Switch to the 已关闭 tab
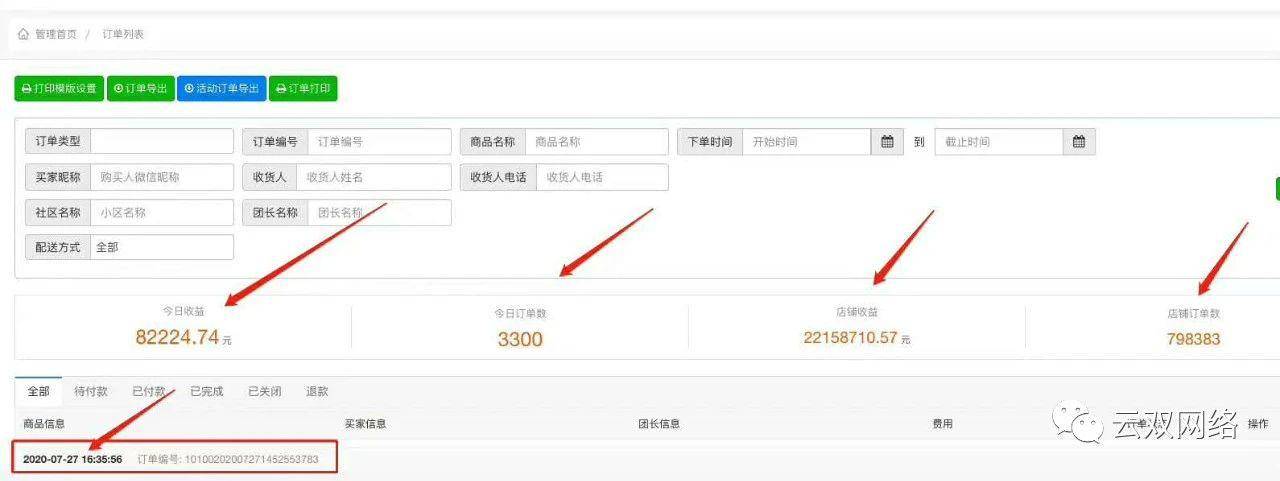 [x=265, y=391]
